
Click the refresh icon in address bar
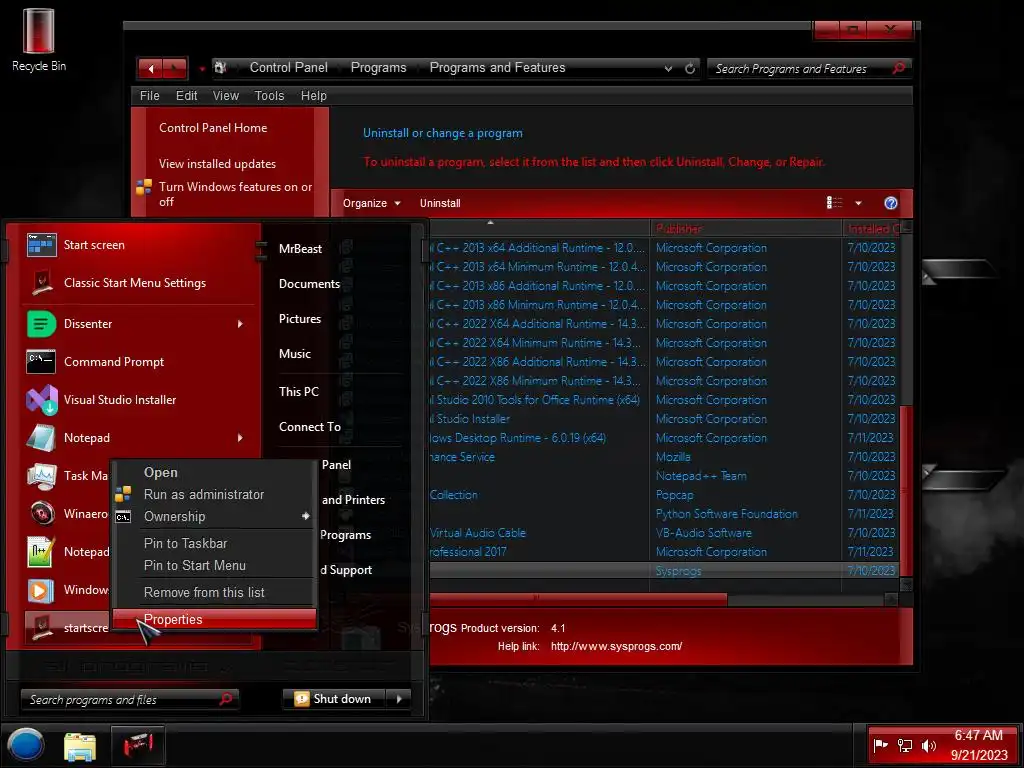(x=690, y=69)
